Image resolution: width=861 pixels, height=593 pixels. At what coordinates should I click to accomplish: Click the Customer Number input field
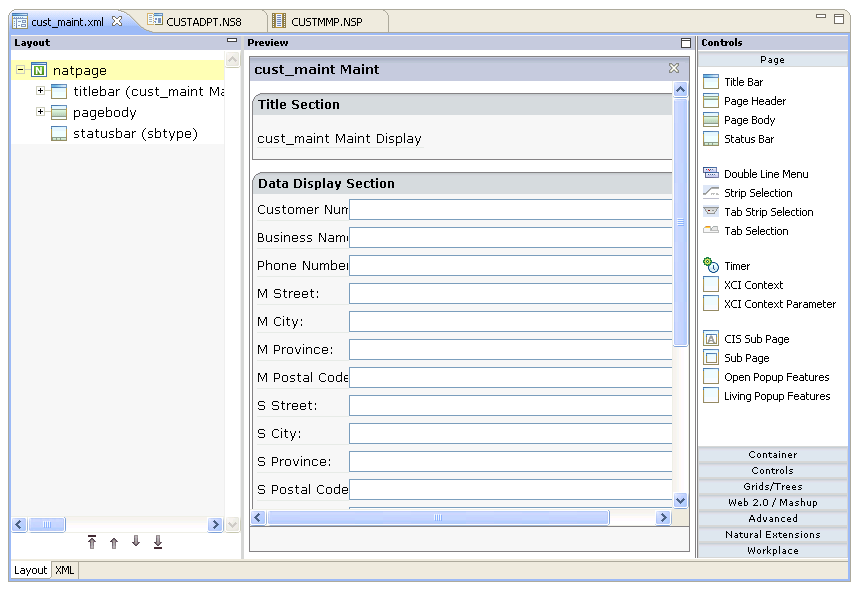click(510, 210)
